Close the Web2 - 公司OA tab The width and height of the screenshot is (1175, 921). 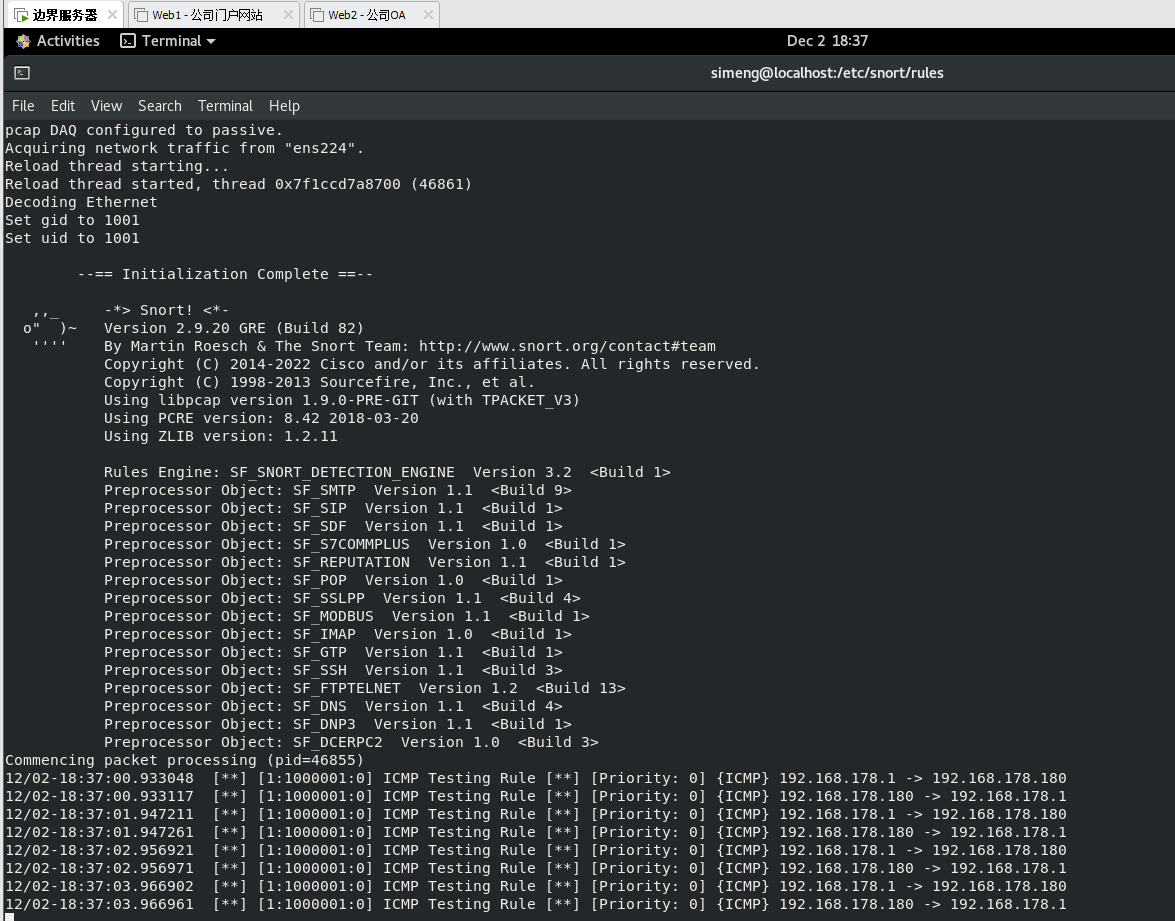pyautogui.click(x=428, y=15)
